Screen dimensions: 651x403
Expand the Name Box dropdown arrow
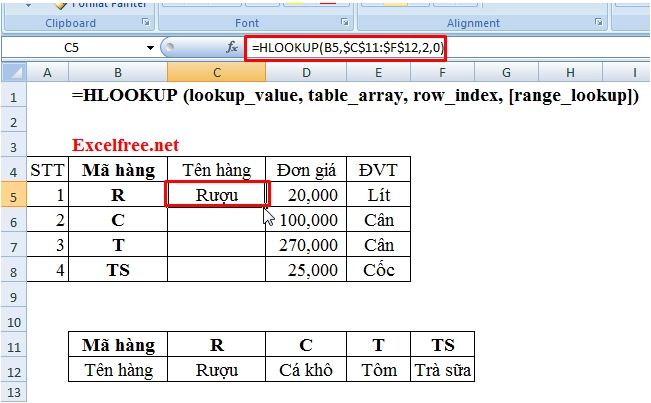click(151, 47)
